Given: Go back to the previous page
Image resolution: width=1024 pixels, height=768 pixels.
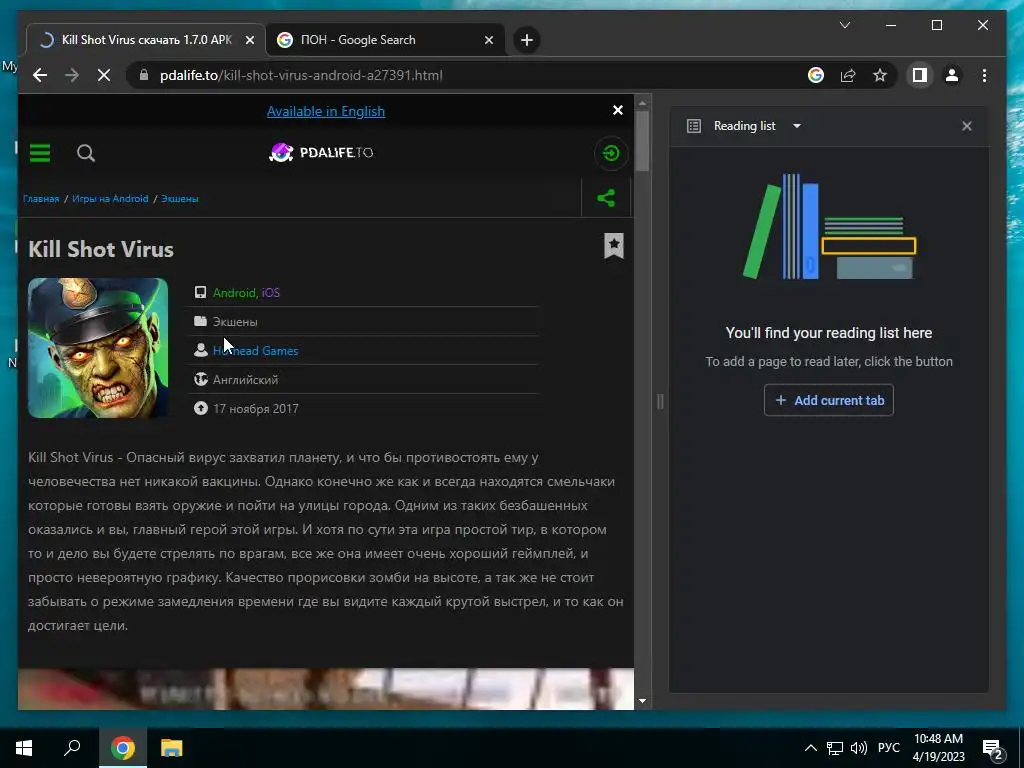Looking at the screenshot, I should pos(40,75).
